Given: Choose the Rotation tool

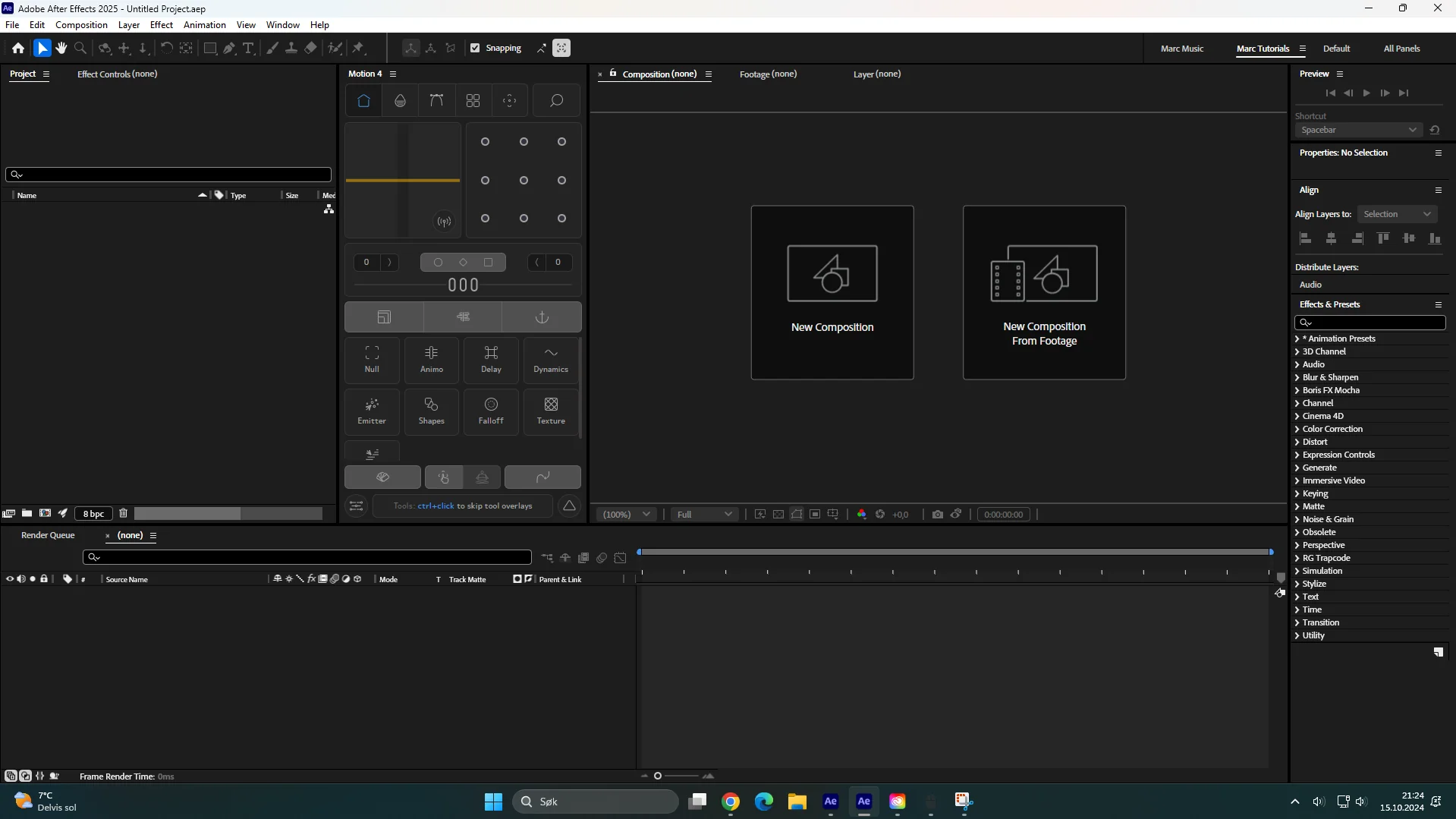Looking at the screenshot, I should [x=167, y=48].
